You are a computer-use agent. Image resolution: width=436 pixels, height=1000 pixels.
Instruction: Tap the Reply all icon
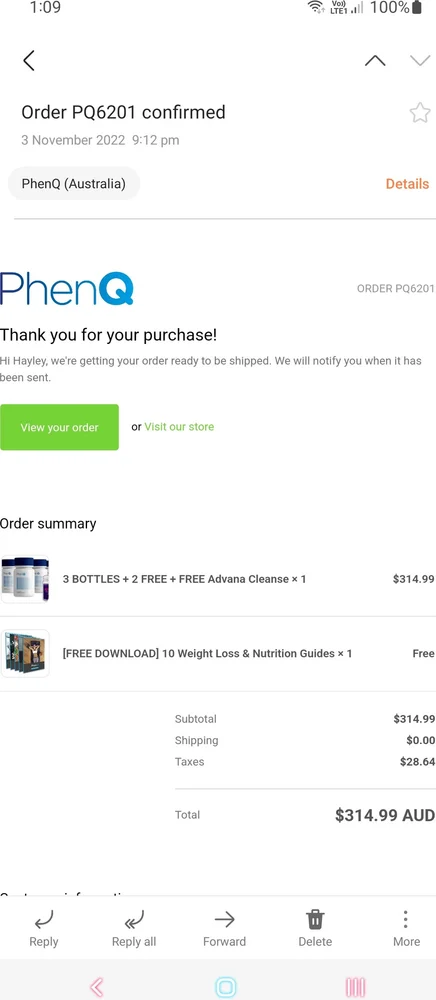point(134,919)
